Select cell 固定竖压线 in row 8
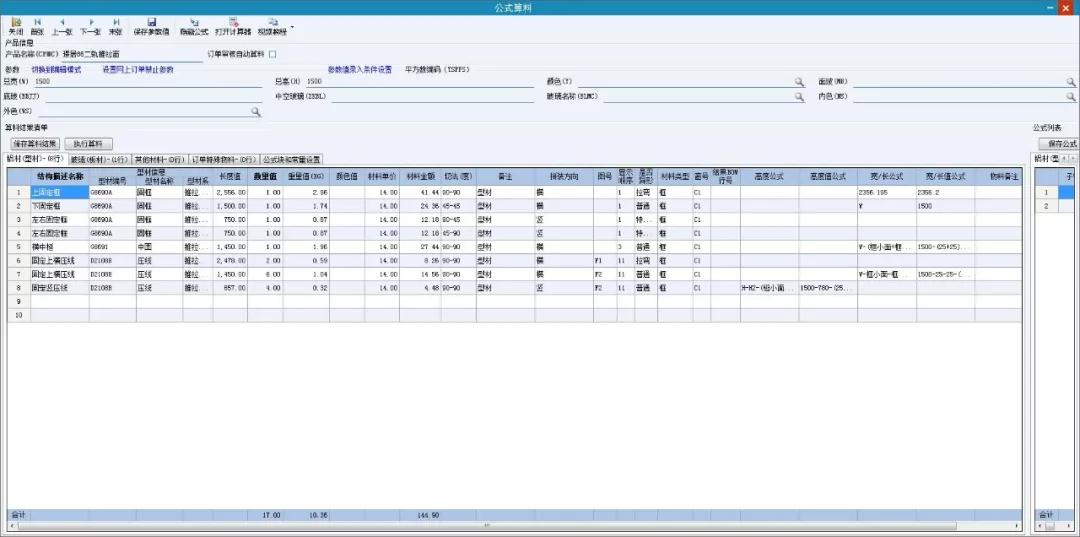 (x=60, y=288)
